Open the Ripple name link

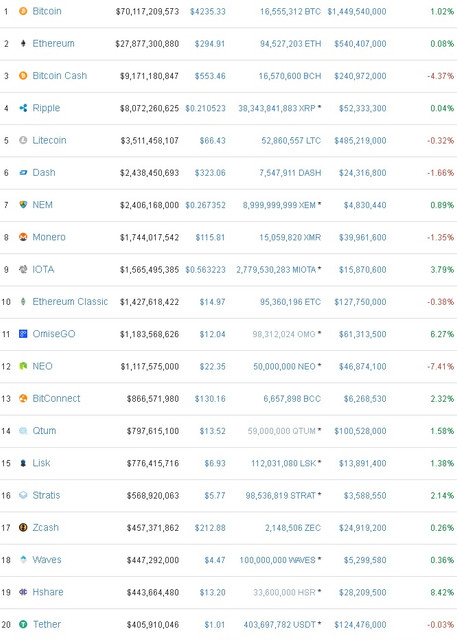pos(46,108)
